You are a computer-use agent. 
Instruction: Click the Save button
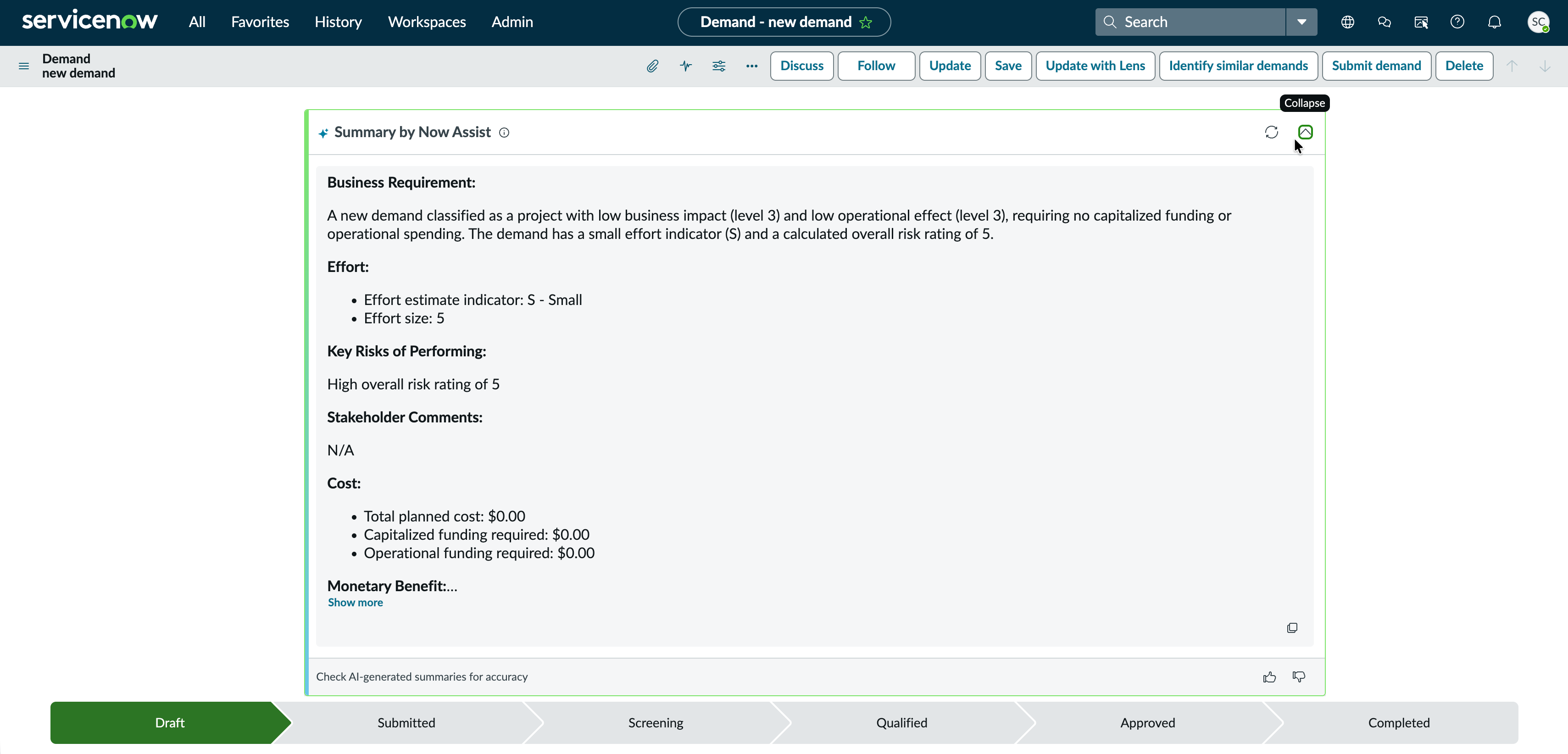click(x=1008, y=66)
